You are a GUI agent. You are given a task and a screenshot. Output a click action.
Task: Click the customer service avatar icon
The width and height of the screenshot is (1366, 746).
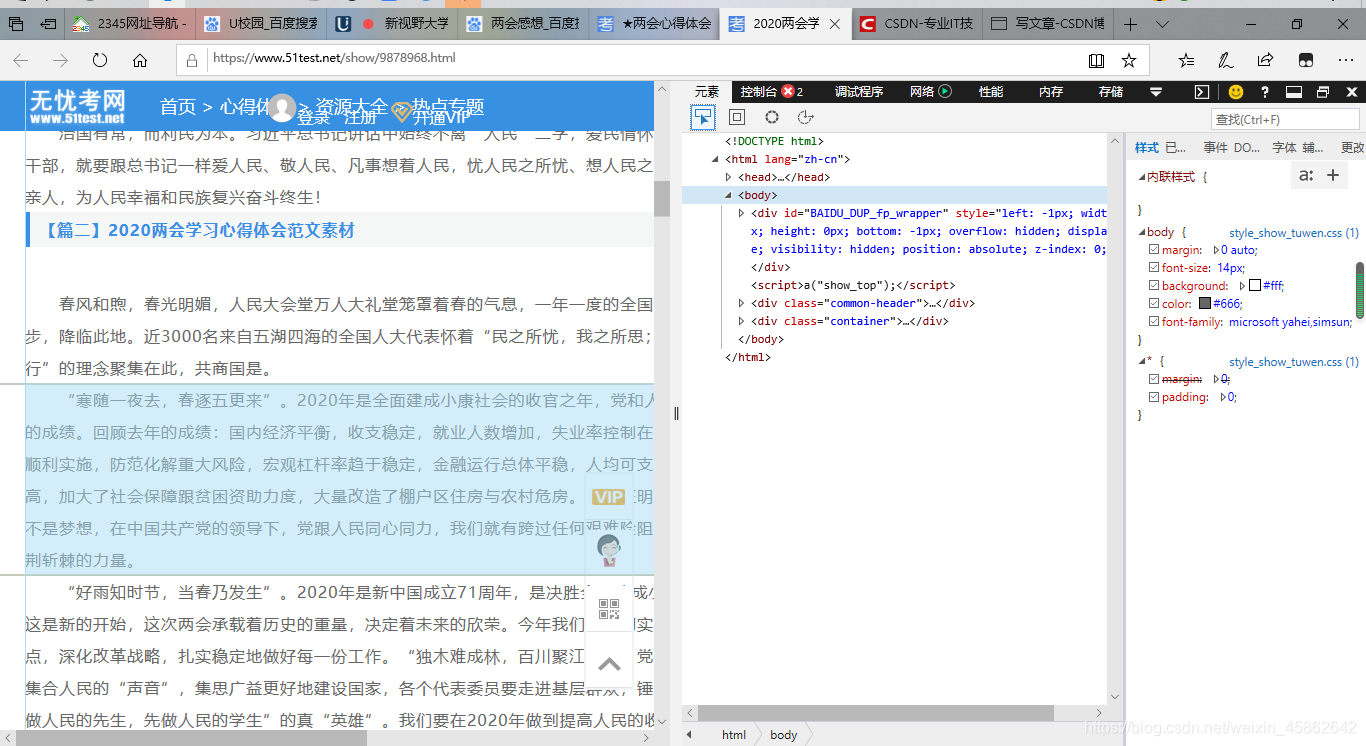[x=609, y=550]
